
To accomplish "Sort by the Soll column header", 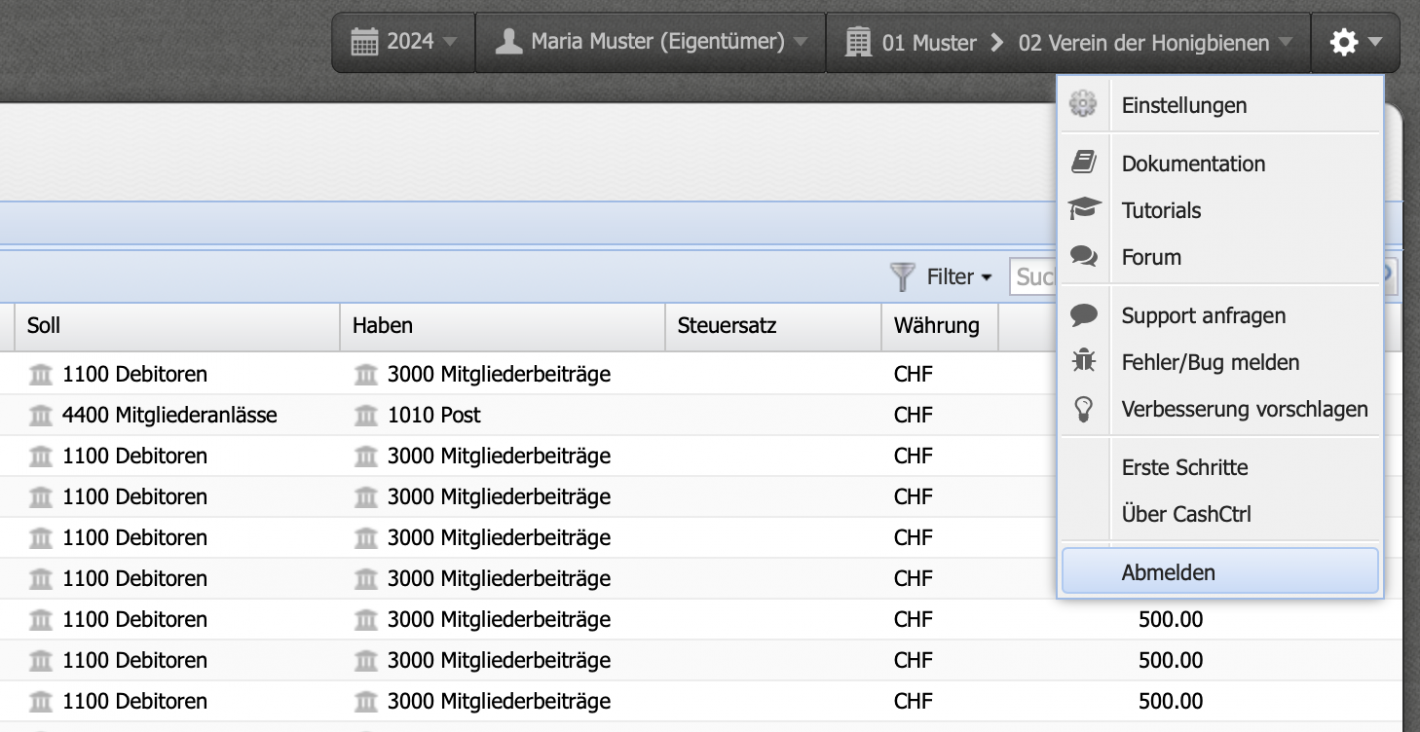I will pos(175,326).
